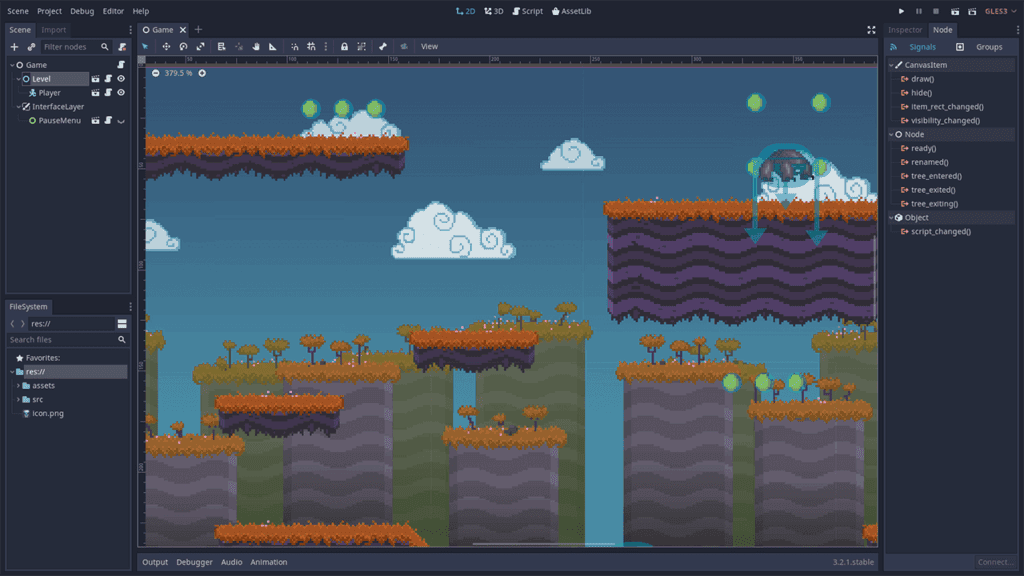Collapse the Game node in scene tree
The width and height of the screenshot is (1024, 576).
coord(12,65)
